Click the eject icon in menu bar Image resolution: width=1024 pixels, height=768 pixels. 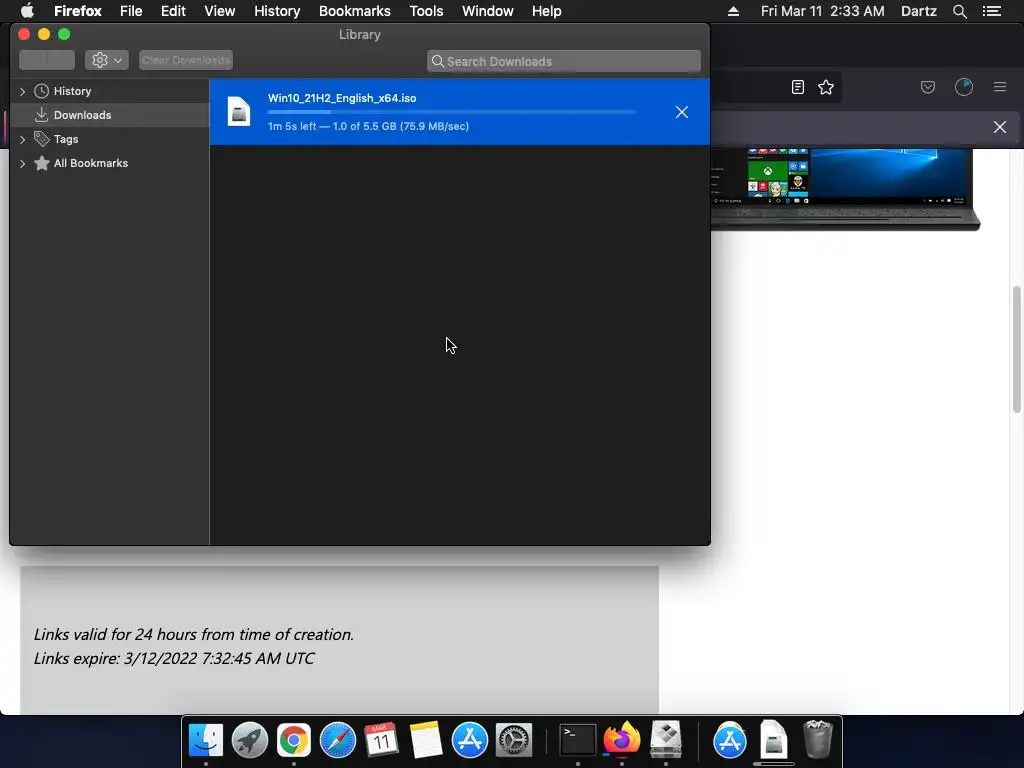(x=733, y=11)
